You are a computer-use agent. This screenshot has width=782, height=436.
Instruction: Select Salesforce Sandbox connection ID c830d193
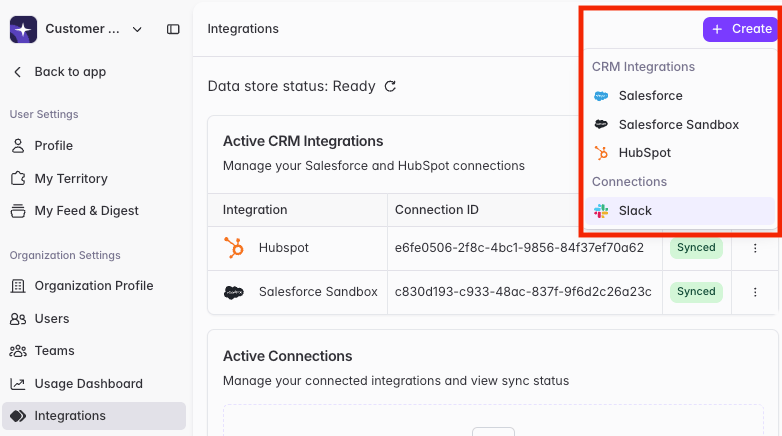523,292
